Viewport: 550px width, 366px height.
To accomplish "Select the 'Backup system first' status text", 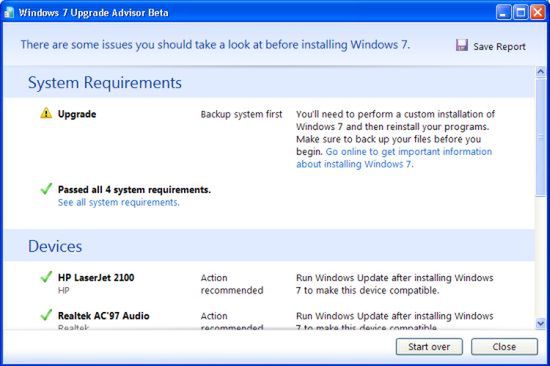I will coord(241,114).
